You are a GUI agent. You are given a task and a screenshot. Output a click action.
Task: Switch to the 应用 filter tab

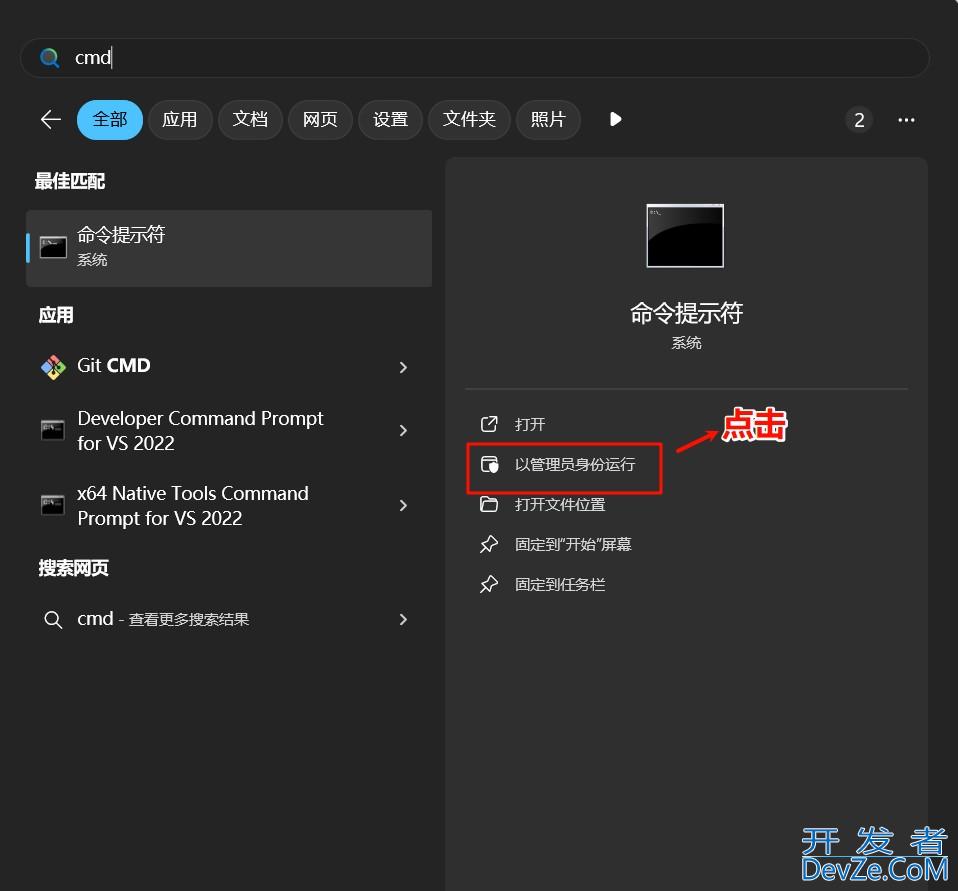coord(180,120)
